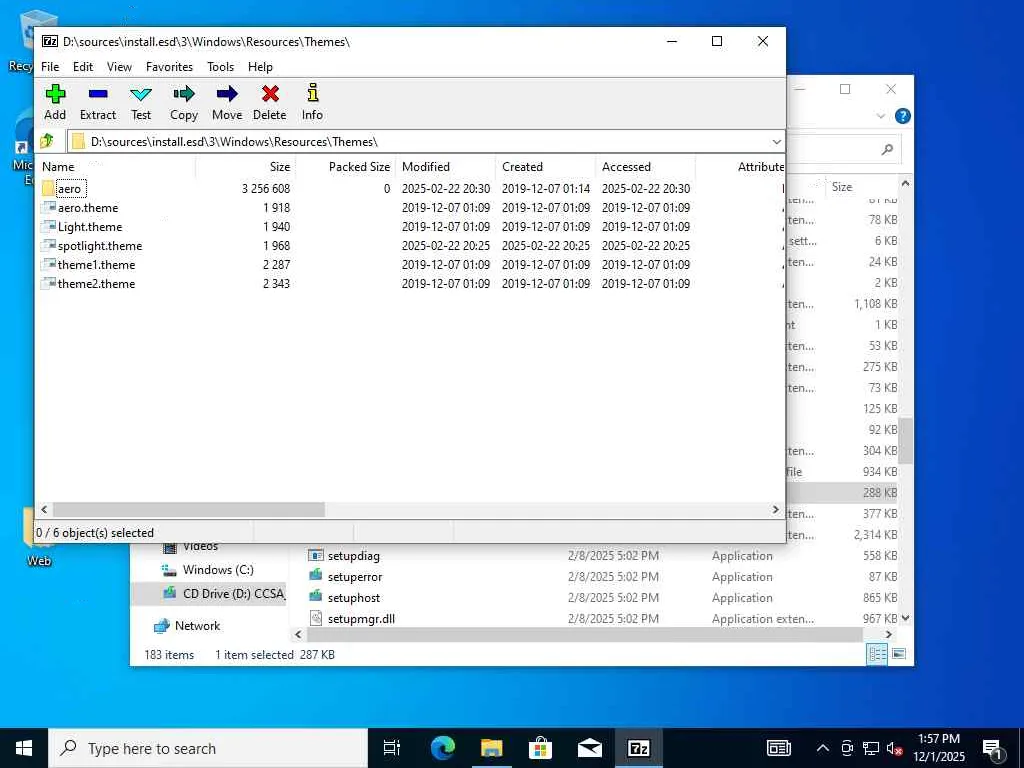
Task: Click the 7-Zip scroll right arrow
Action: pyautogui.click(x=776, y=509)
